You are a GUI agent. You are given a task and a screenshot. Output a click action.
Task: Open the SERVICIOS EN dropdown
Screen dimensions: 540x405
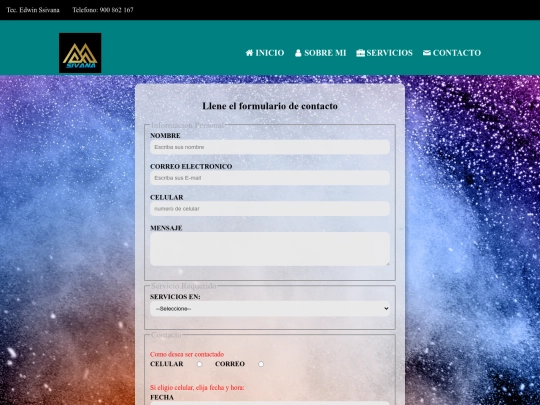point(270,309)
